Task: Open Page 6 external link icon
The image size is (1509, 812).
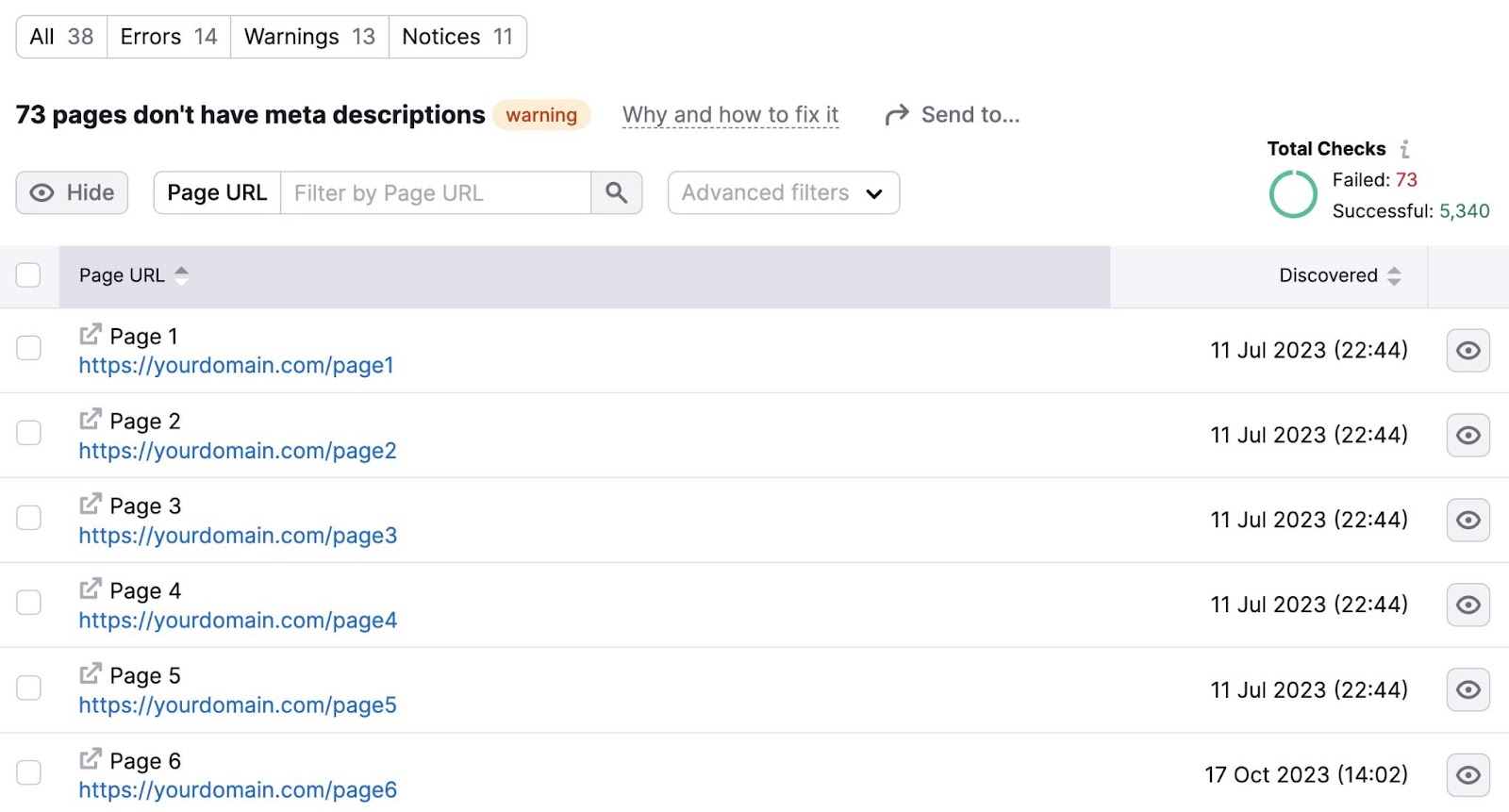Action: pyautogui.click(x=91, y=759)
